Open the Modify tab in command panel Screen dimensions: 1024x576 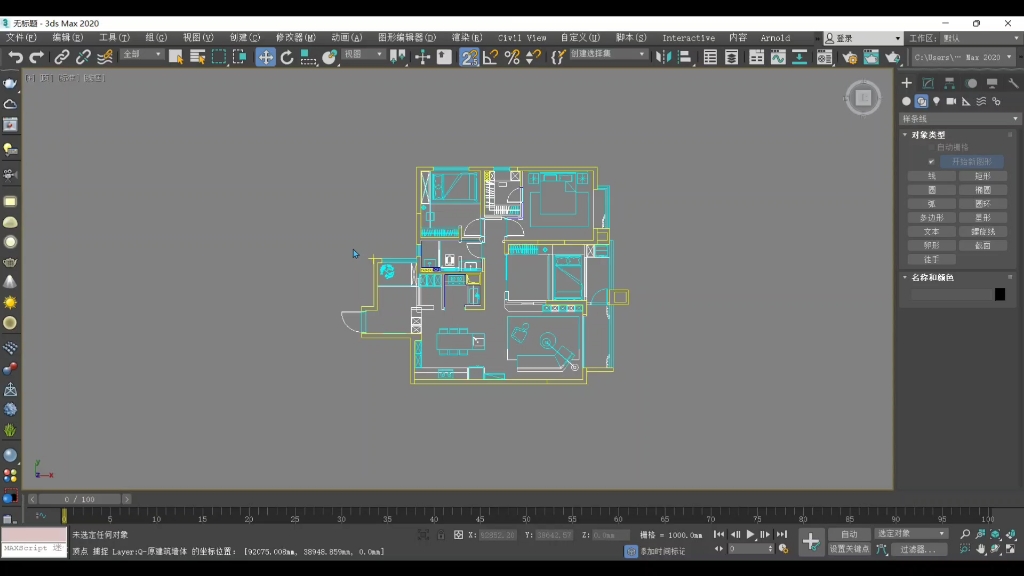point(928,83)
